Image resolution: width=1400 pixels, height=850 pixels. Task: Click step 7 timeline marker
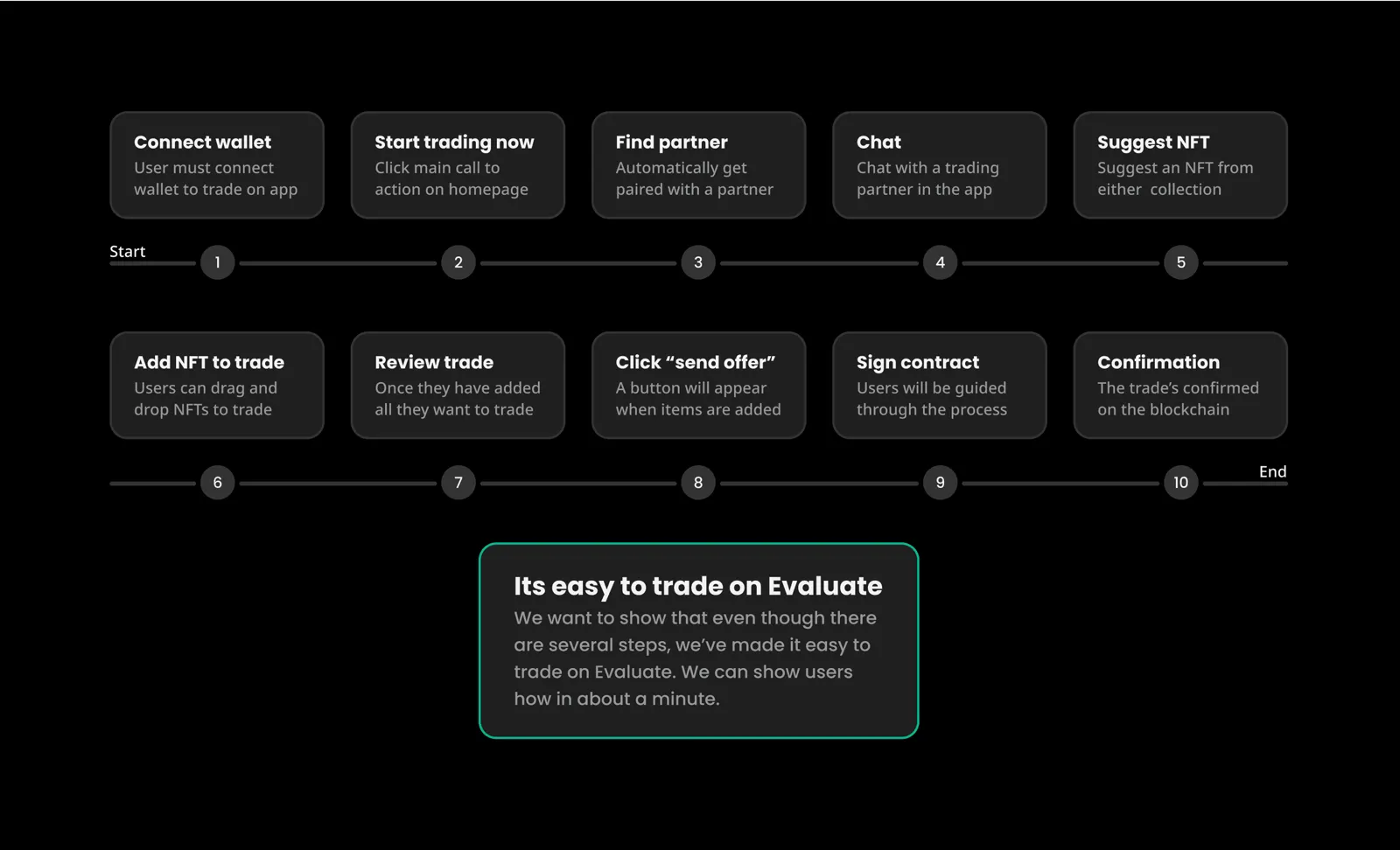click(458, 483)
